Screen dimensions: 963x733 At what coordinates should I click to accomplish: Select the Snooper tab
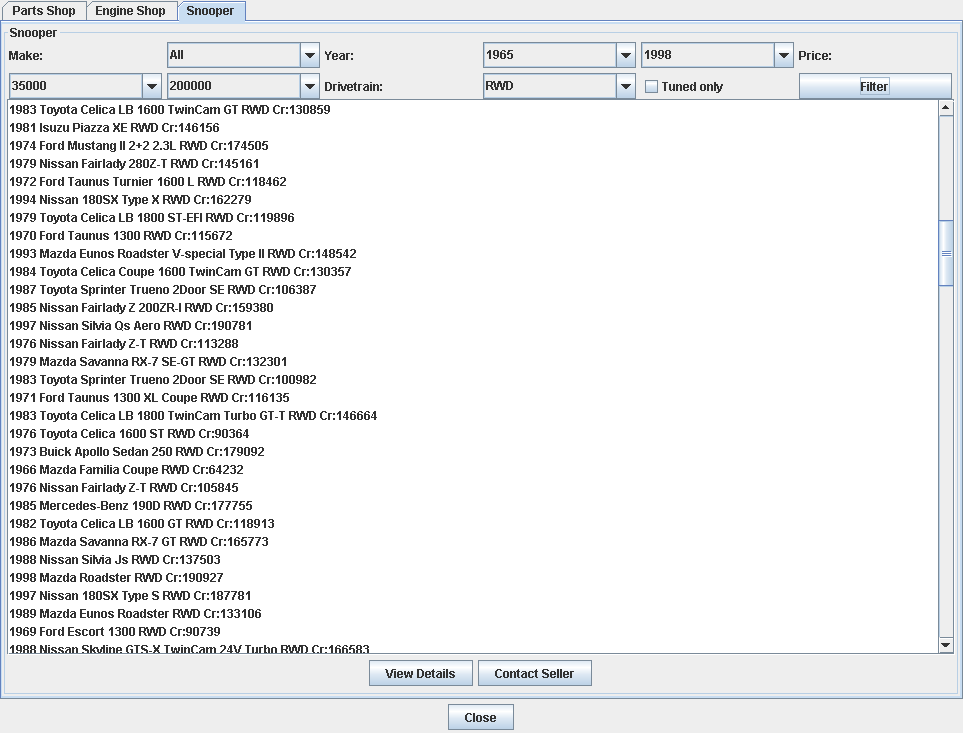[x=210, y=11]
